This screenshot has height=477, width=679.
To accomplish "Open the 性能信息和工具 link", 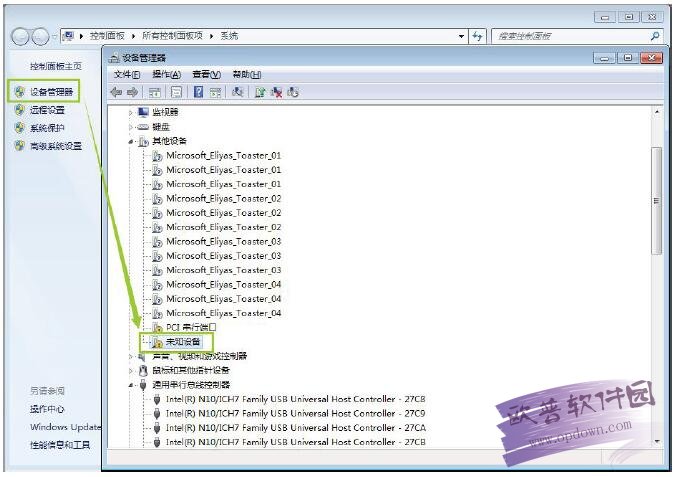I will 60,445.
